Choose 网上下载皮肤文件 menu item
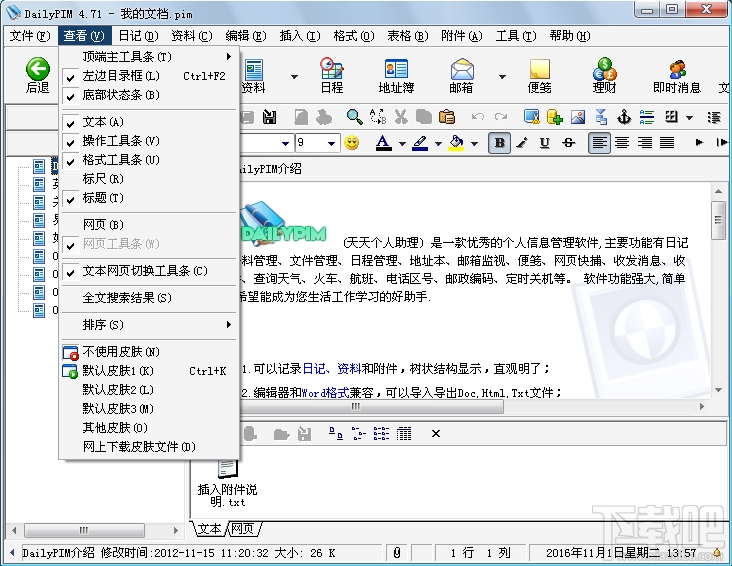732x566 pixels. click(149, 447)
